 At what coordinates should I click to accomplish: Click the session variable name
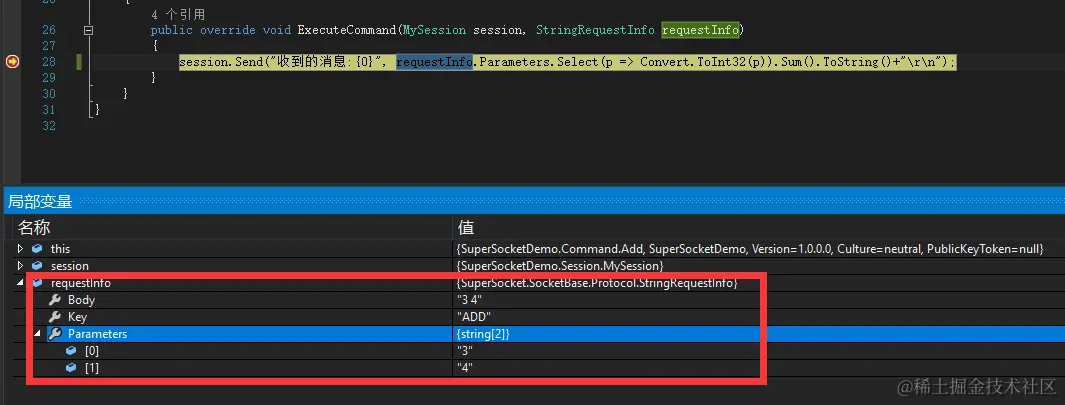pos(70,266)
